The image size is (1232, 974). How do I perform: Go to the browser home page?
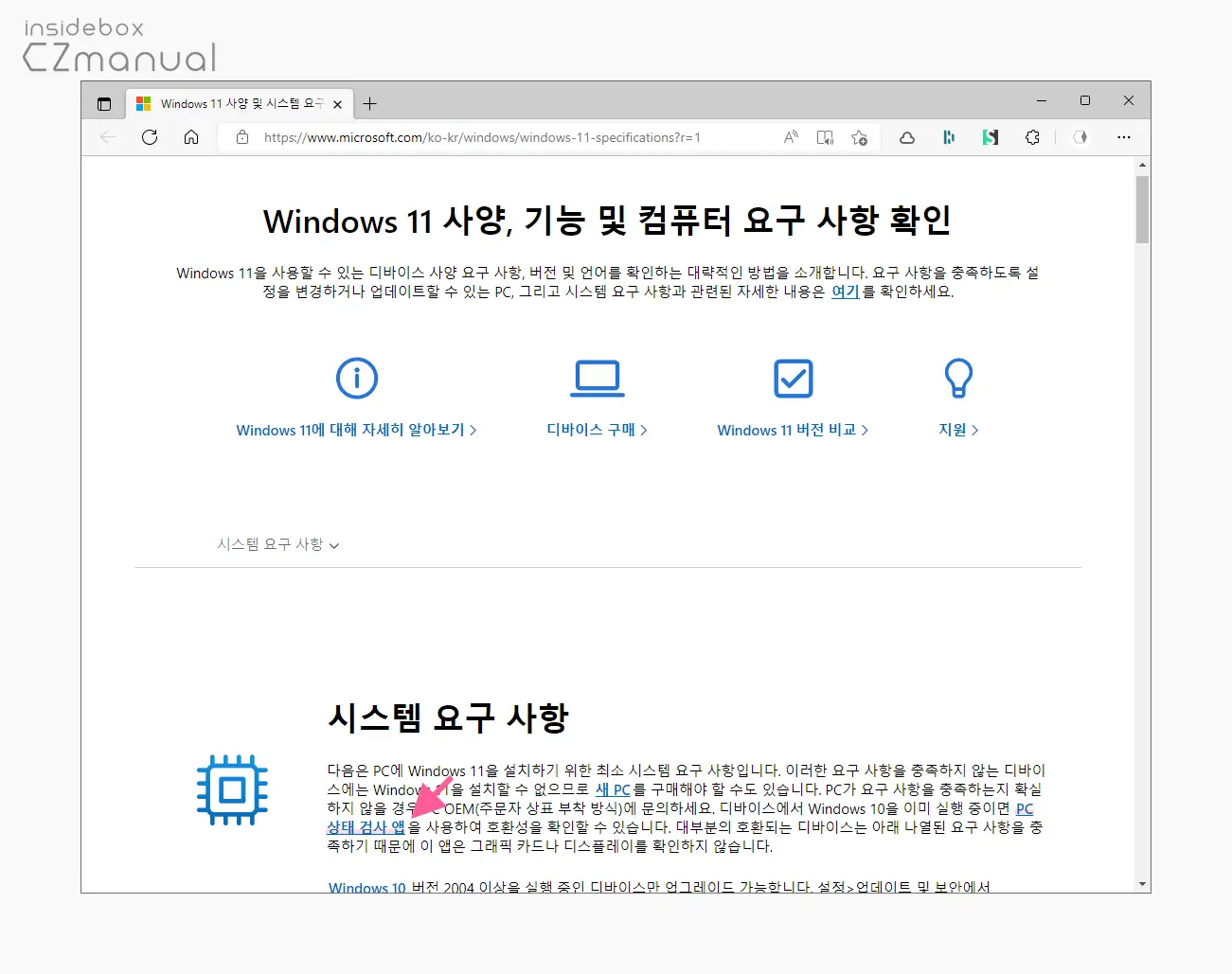pyautogui.click(x=191, y=137)
